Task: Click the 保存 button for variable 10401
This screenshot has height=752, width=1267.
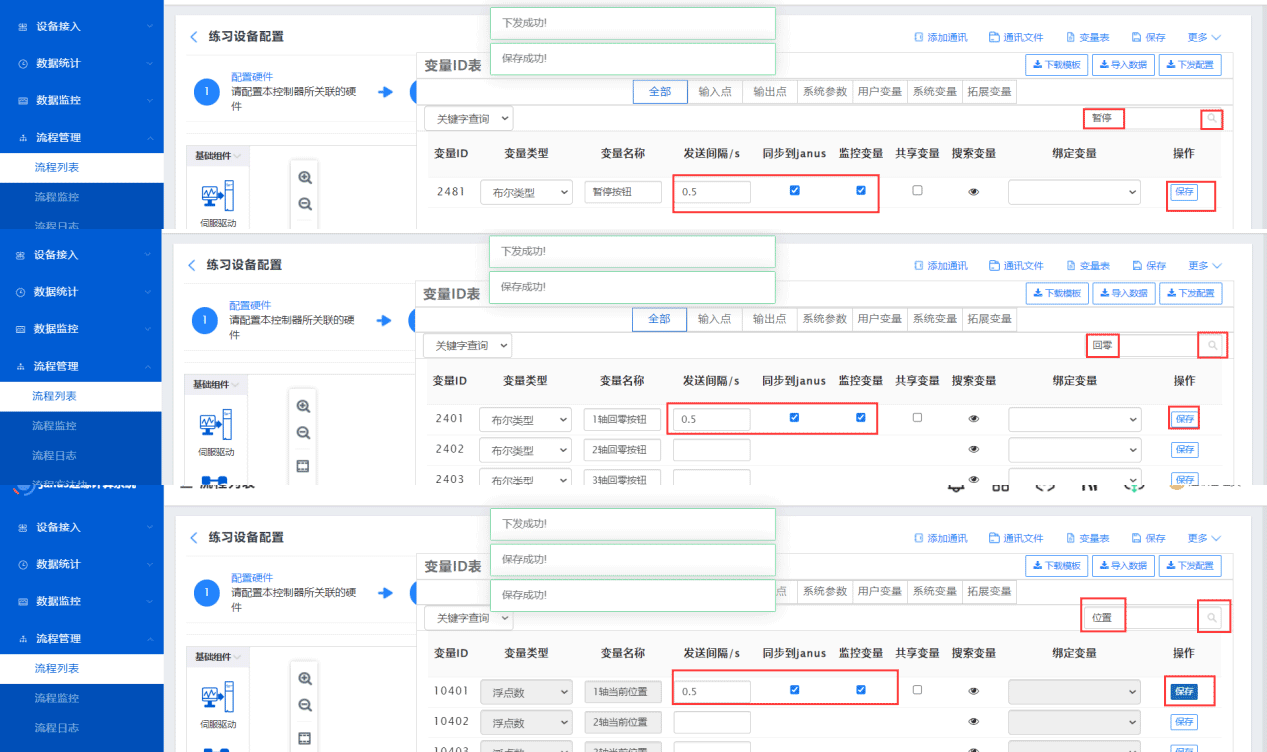Action: 1184,691
